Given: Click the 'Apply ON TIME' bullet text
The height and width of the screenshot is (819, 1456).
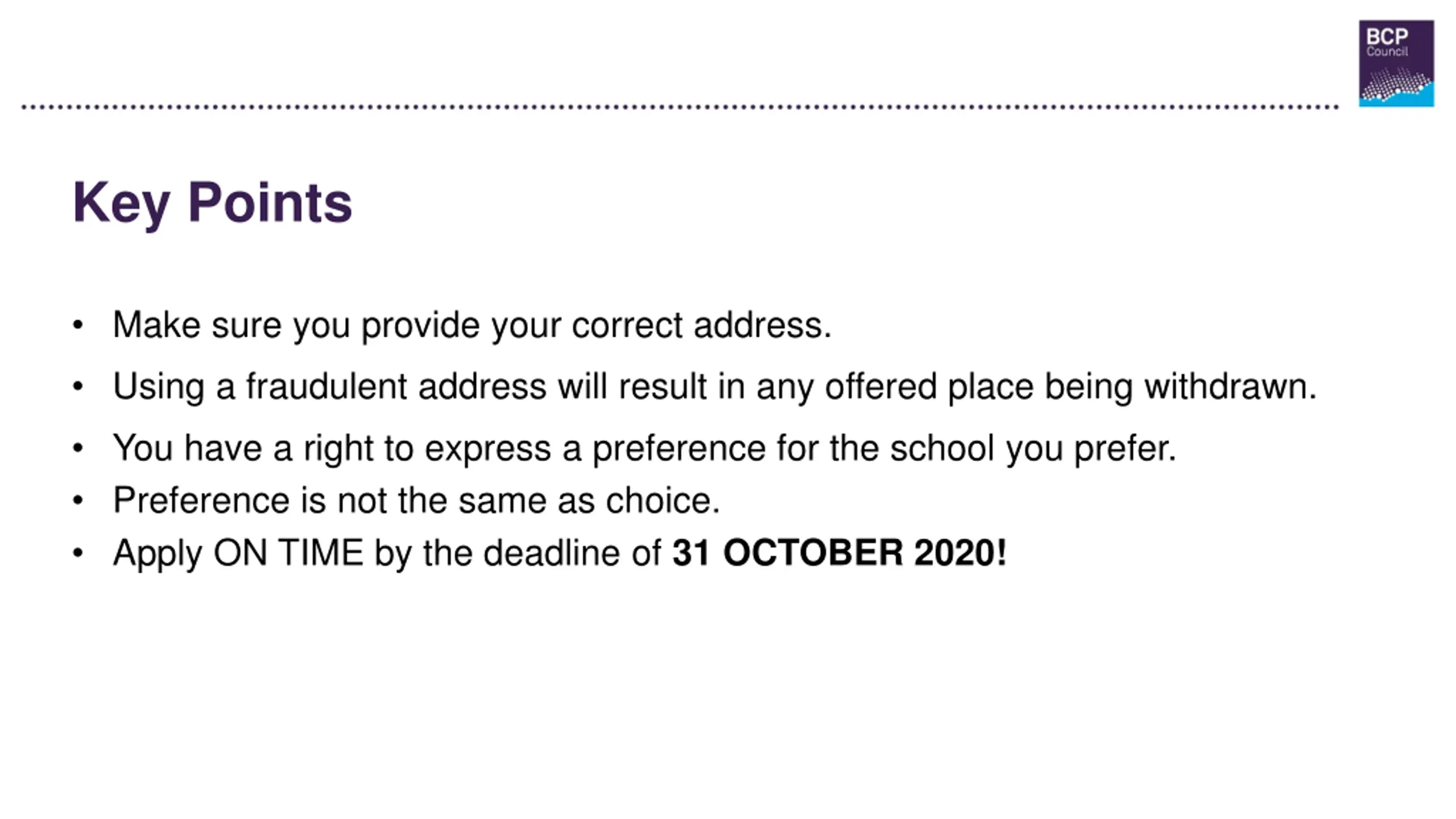Looking at the screenshot, I should pos(560,553).
